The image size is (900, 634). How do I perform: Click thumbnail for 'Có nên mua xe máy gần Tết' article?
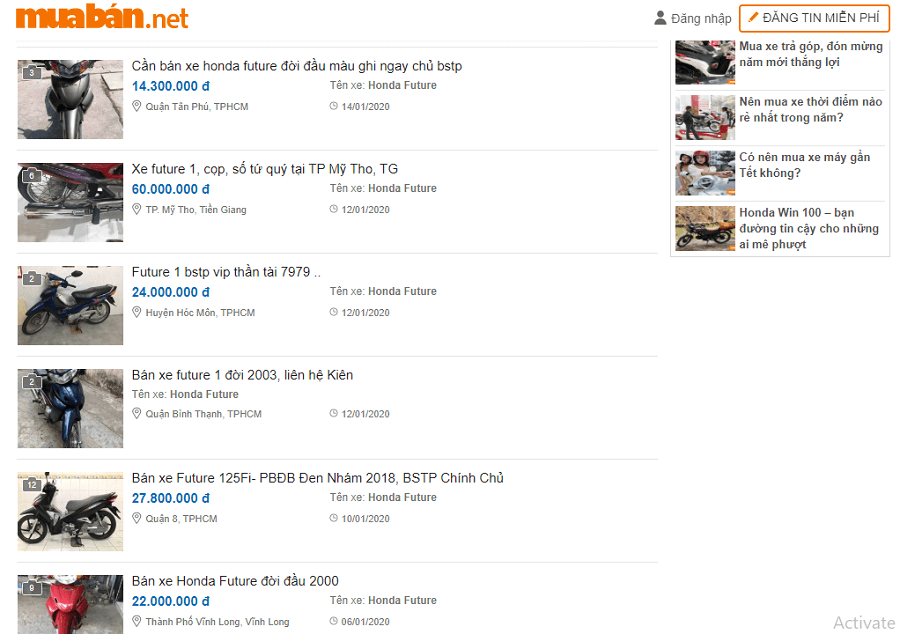pos(705,173)
